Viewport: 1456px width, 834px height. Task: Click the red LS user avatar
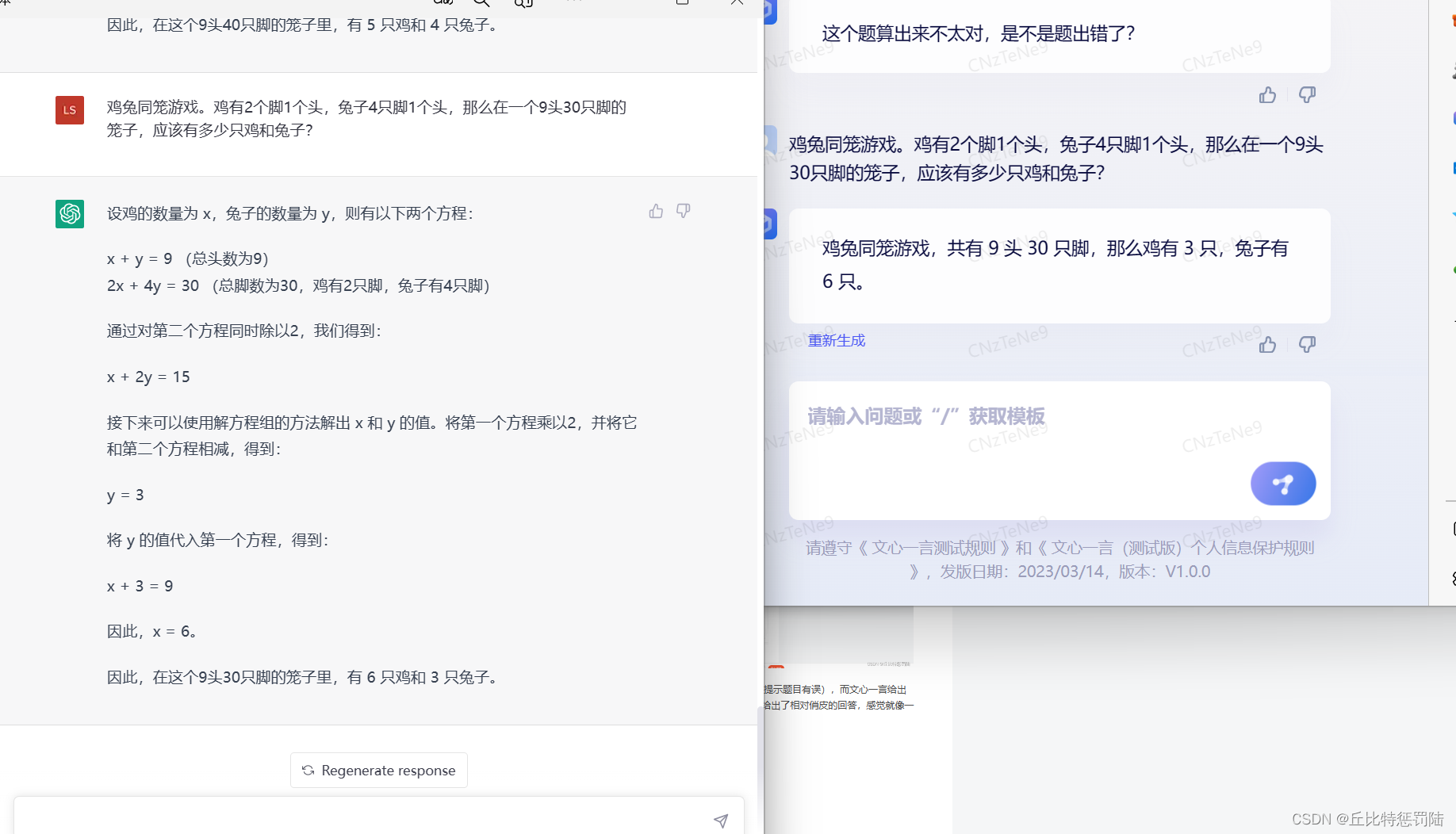[x=70, y=110]
